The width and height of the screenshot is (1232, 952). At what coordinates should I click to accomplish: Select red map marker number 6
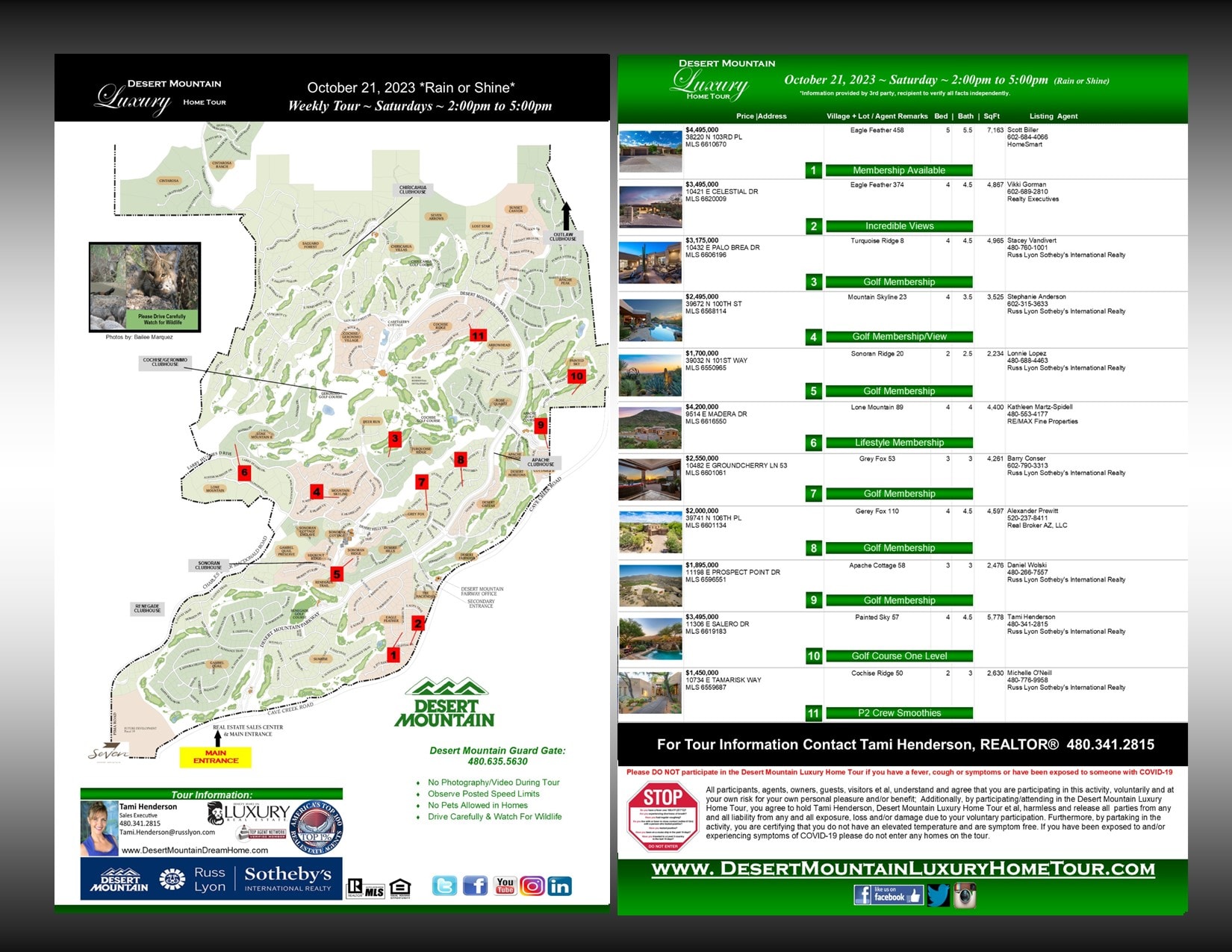pyautogui.click(x=244, y=472)
